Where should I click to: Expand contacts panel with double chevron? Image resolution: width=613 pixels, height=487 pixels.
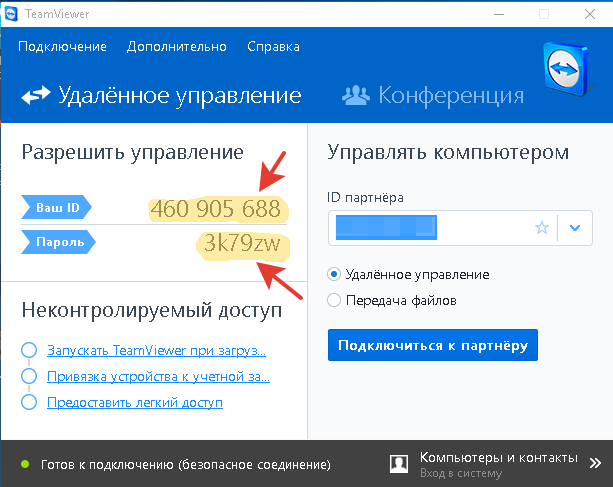(x=595, y=463)
